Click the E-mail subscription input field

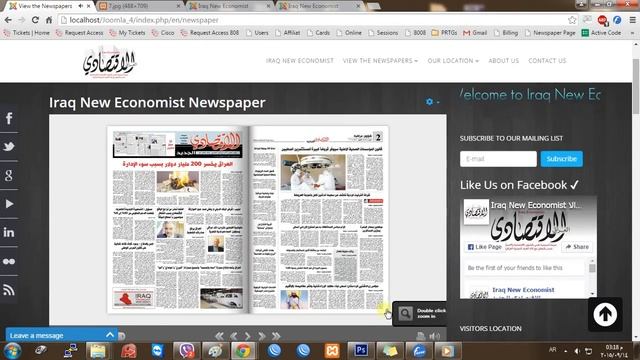(x=498, y=159)
